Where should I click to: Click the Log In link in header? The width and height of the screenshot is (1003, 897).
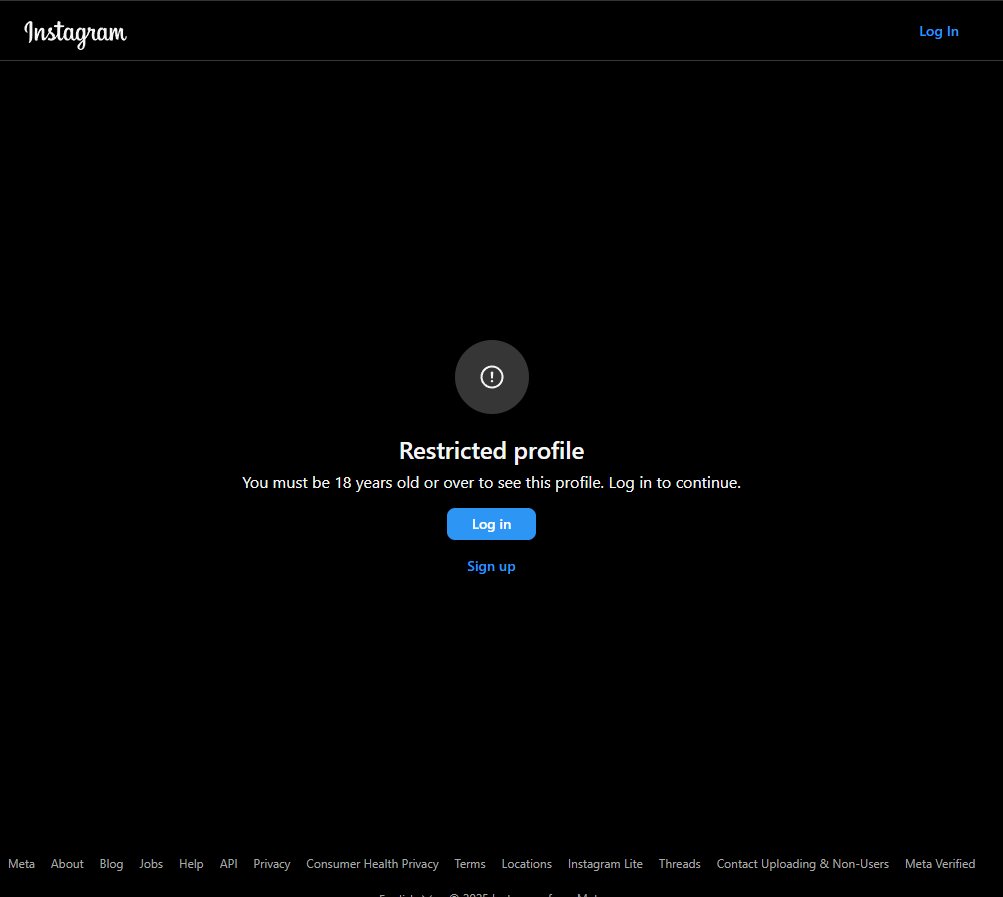938,31
